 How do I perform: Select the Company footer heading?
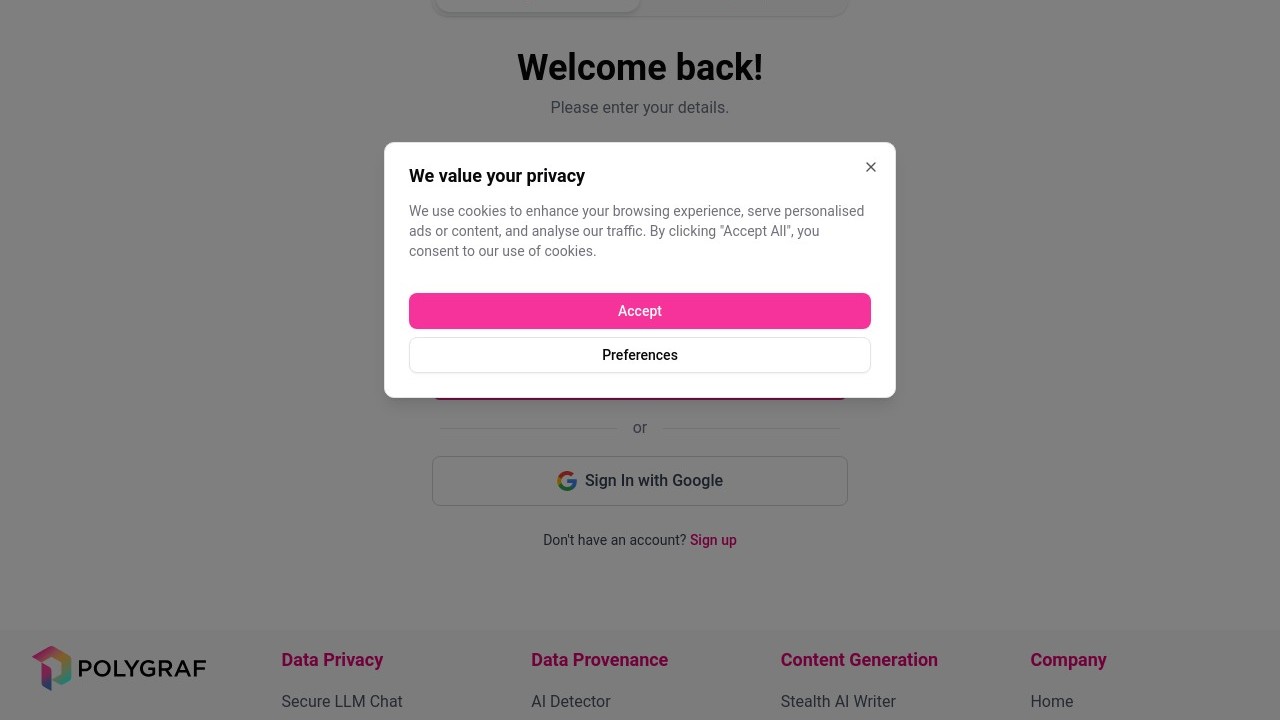pos(1068,660)
